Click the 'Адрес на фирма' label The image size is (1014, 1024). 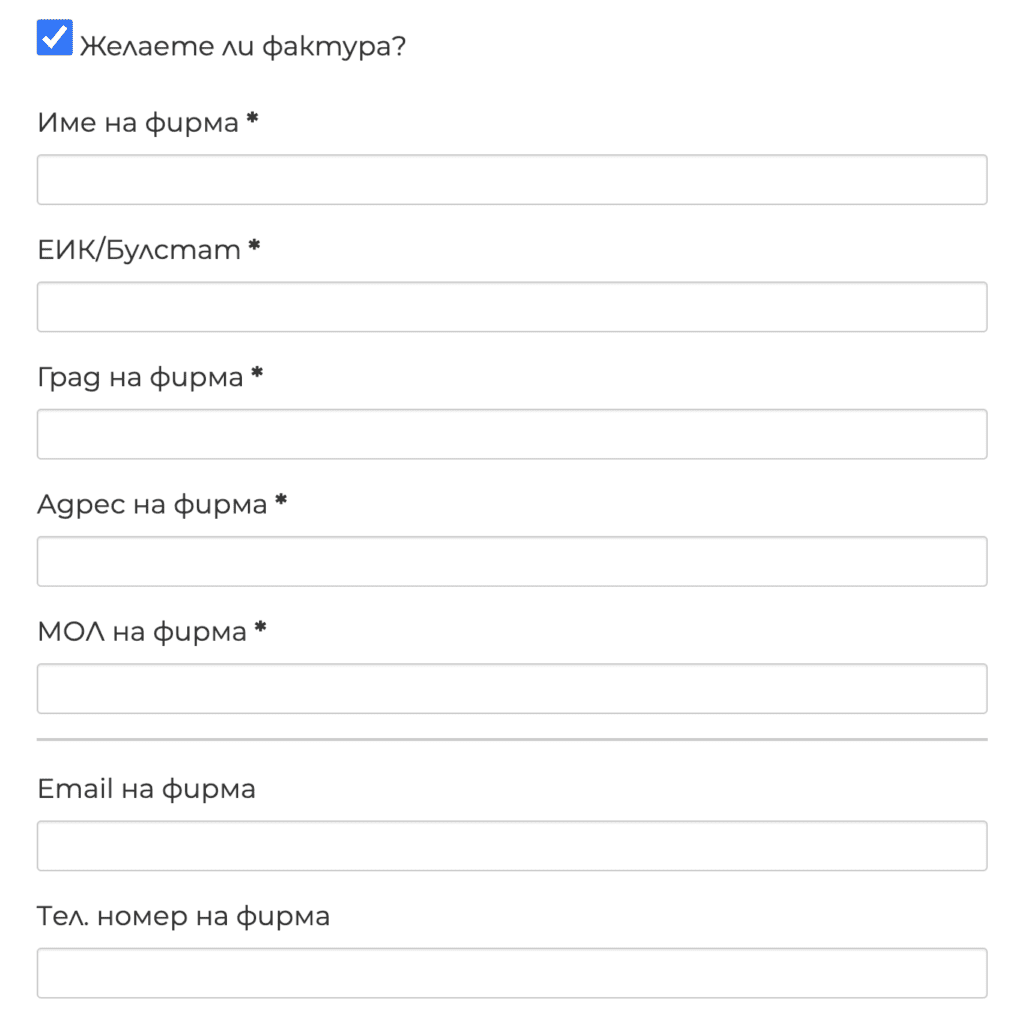150,504
